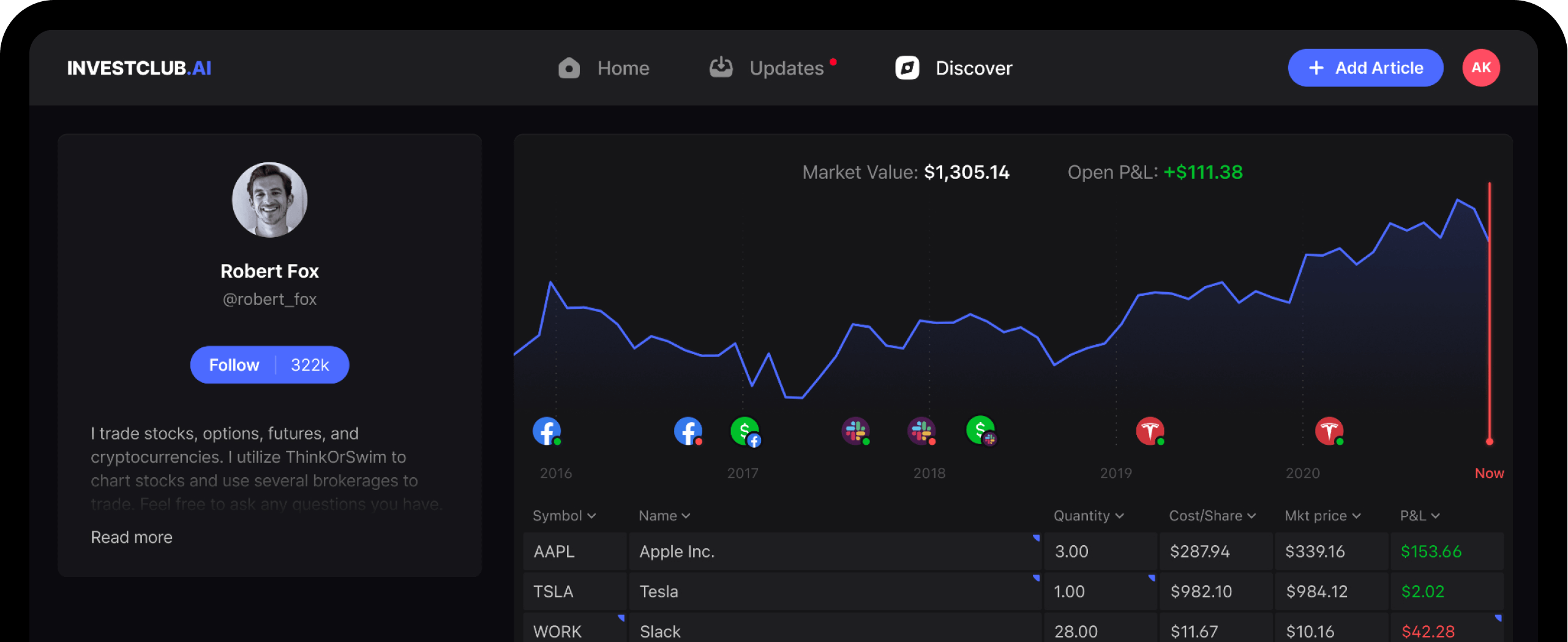Viewport: 1568px width, 642px height.
Task: Expand bio with Read more
Action: click(132, 537)
